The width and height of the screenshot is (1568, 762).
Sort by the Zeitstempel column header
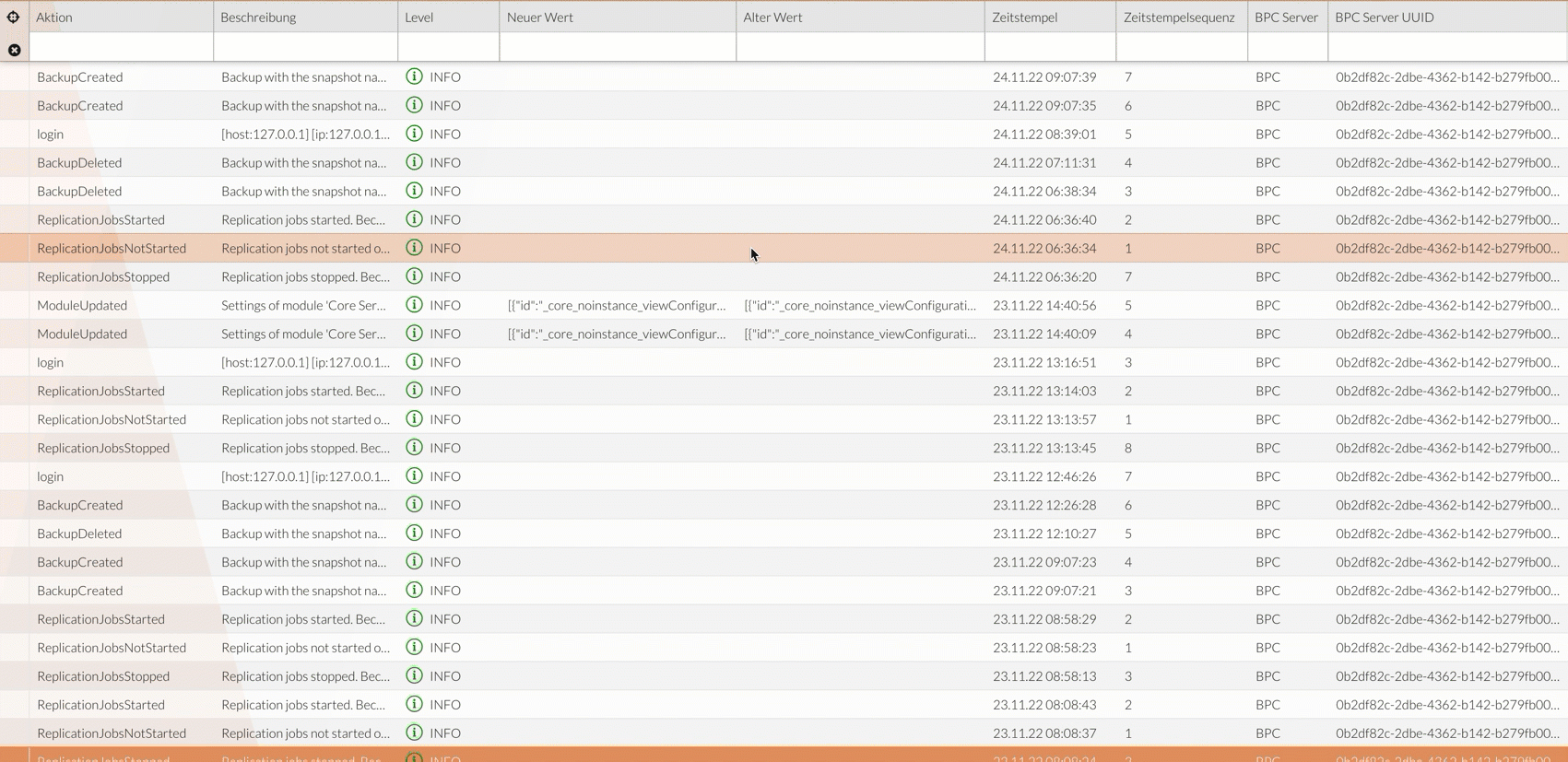click(1049, 17)
